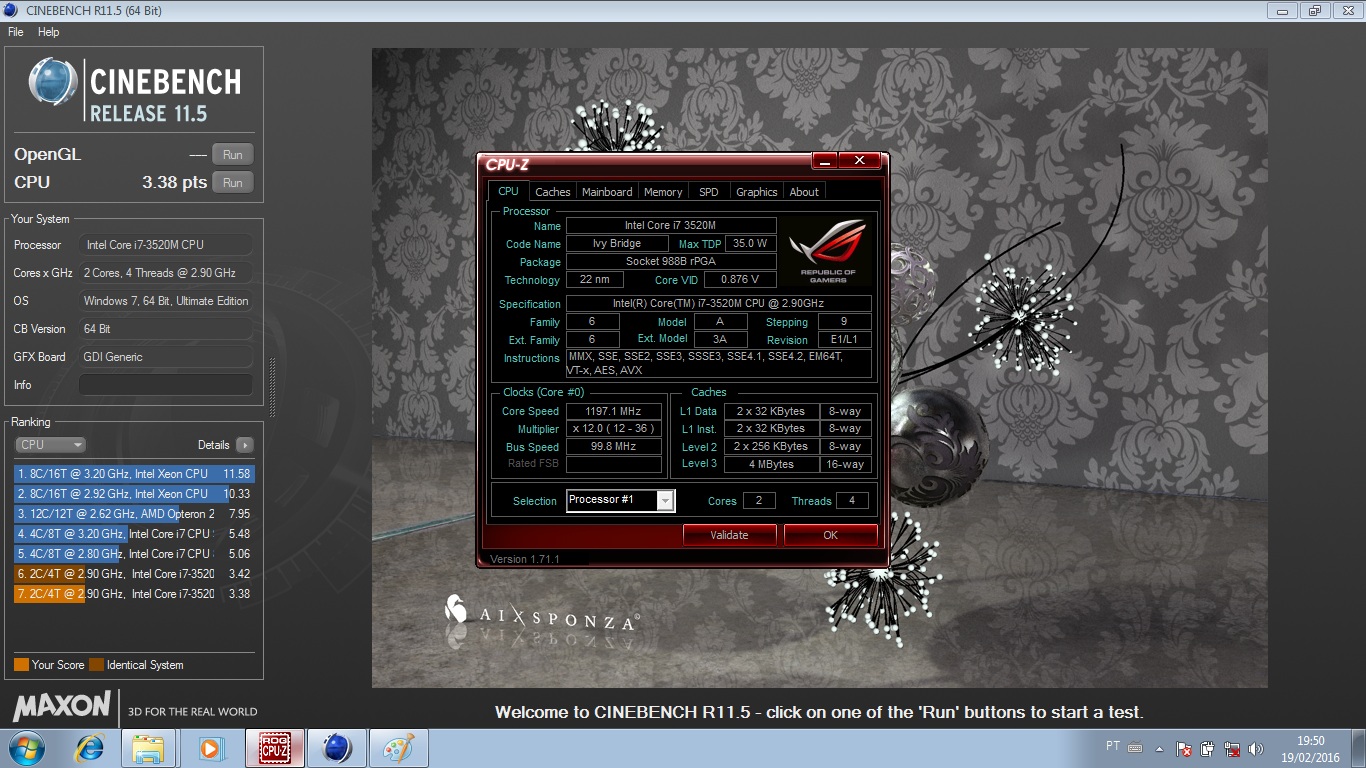
Task: Click the Multiplier value x 12.0 (12 - 36)
Action: (614, 428)
